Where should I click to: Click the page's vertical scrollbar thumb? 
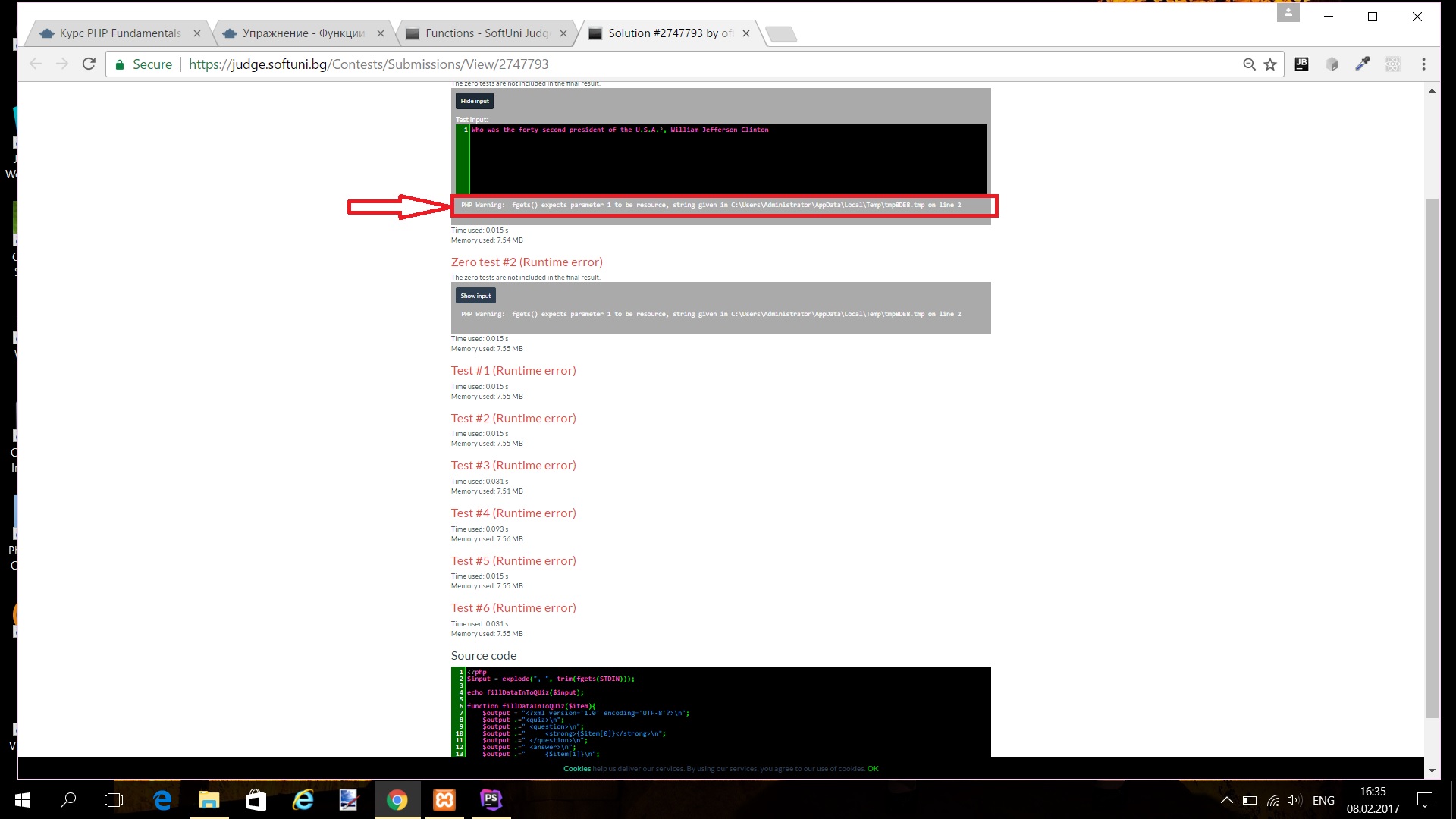(1432, 457)
